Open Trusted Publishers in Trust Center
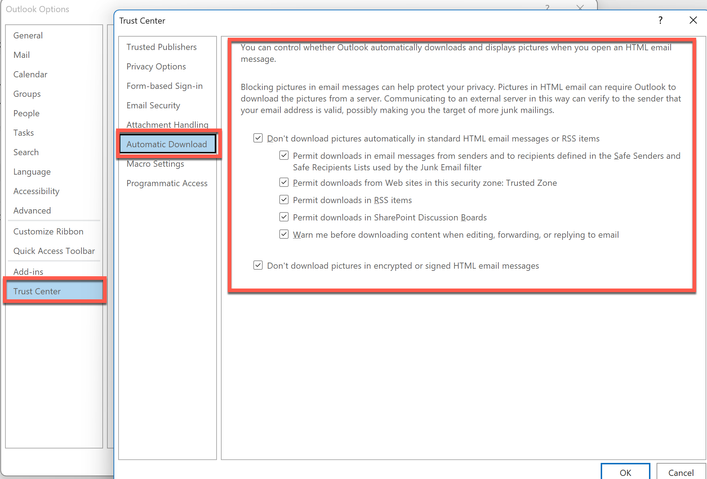 pyautogui.click(x=161, y=47)
